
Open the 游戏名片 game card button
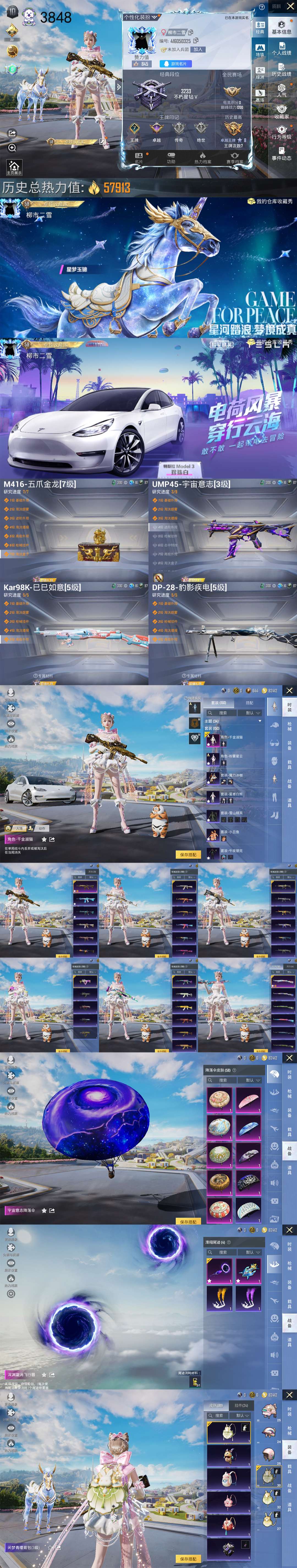tap(175, 63)
